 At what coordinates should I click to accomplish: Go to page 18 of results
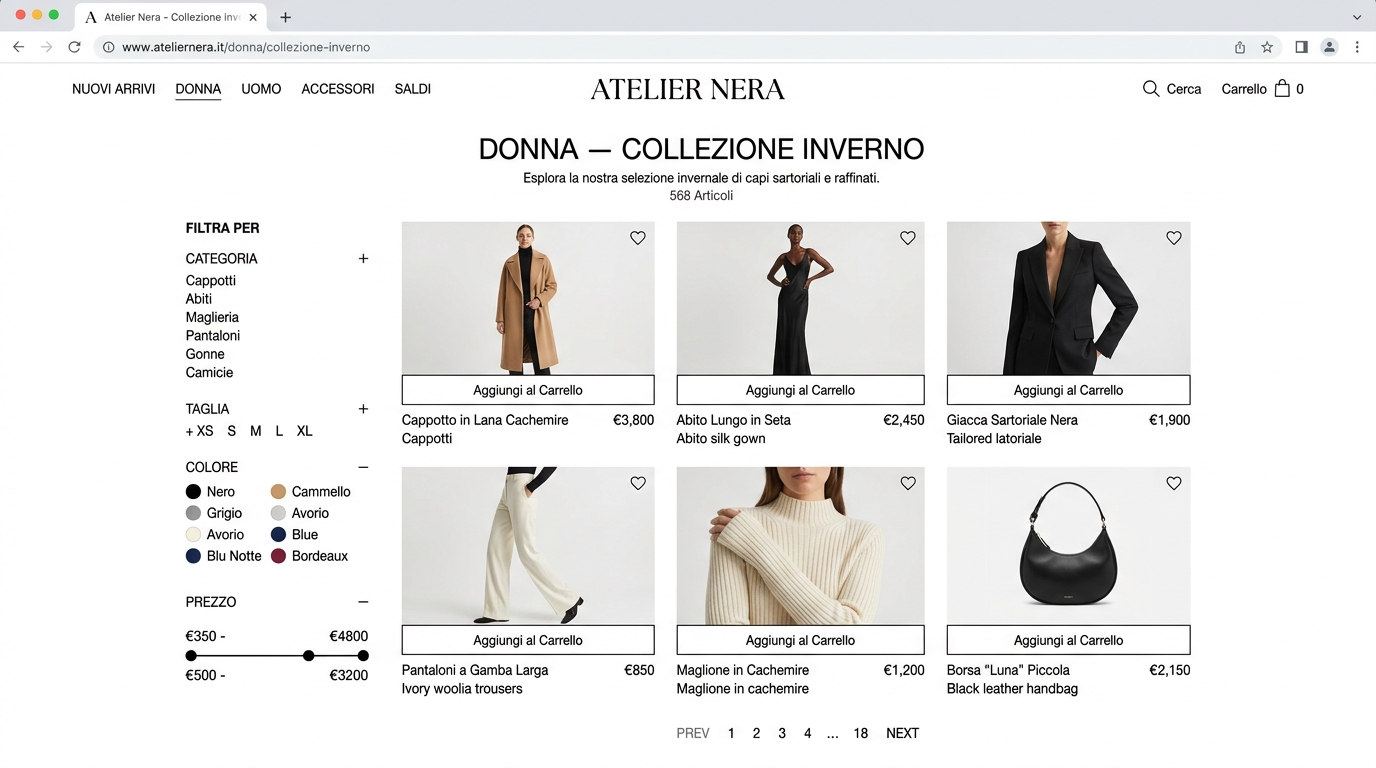pyautogui.click(x=861, y=733)
